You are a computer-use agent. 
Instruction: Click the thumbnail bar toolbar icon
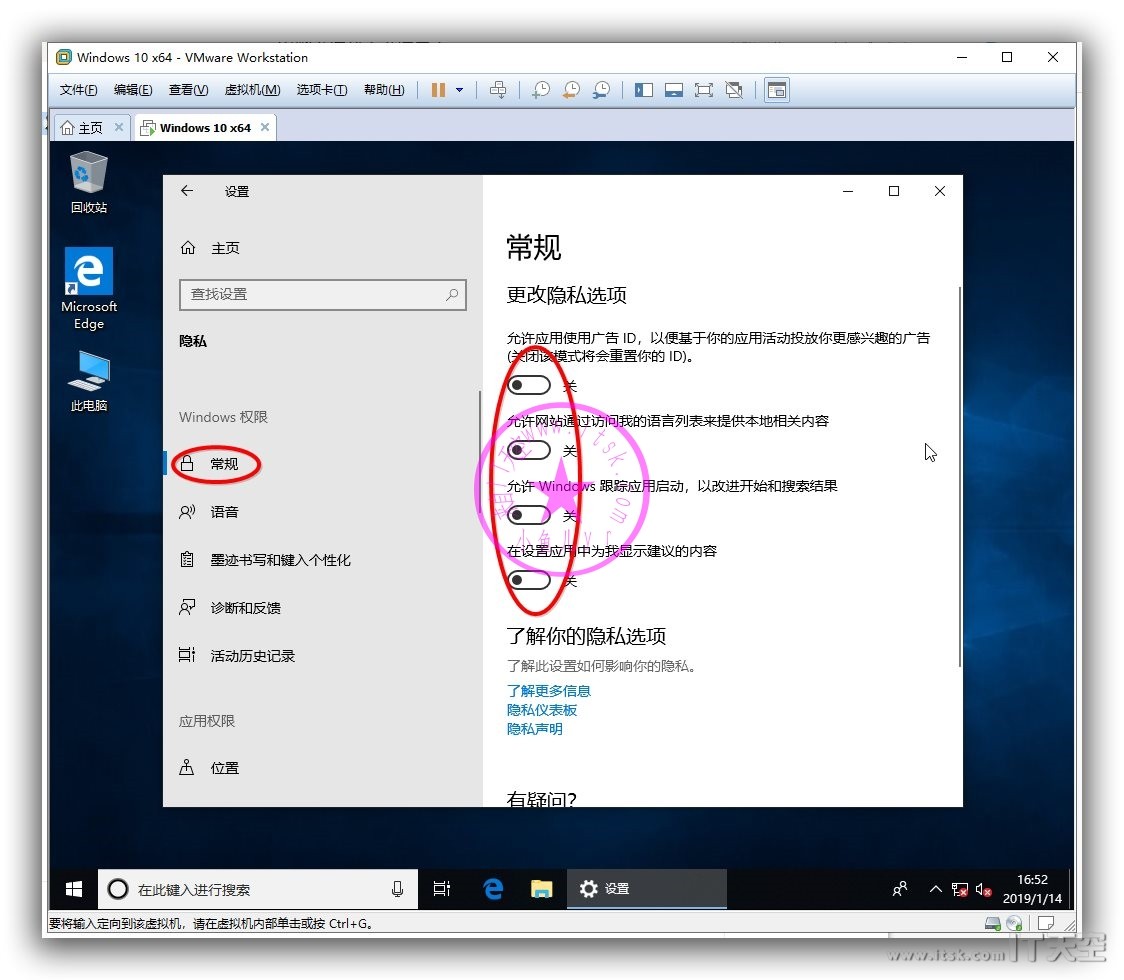click(x=674, y=90)
